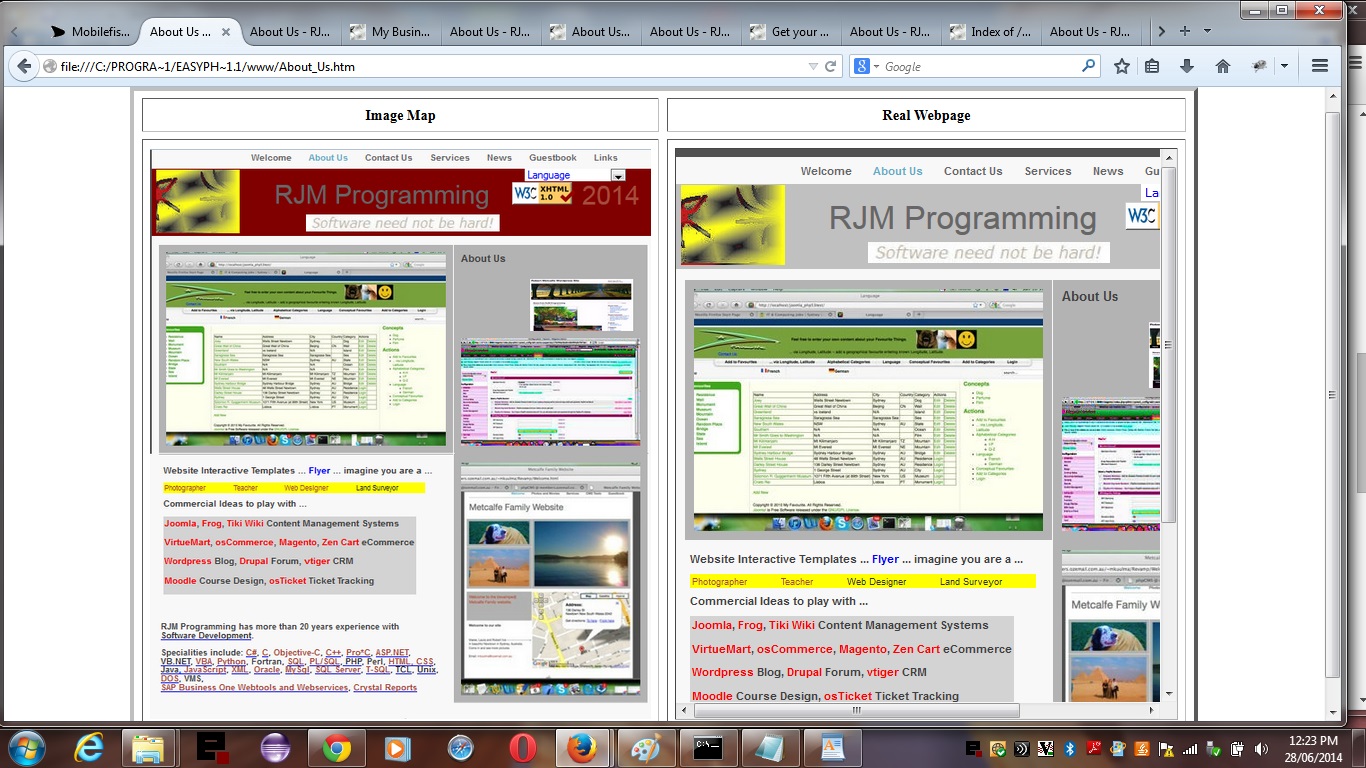Viewport: 1366px width, 768px height.
Task: Open Google search engine dropdown
Action: pyautogui.click(x=866, y=66)
